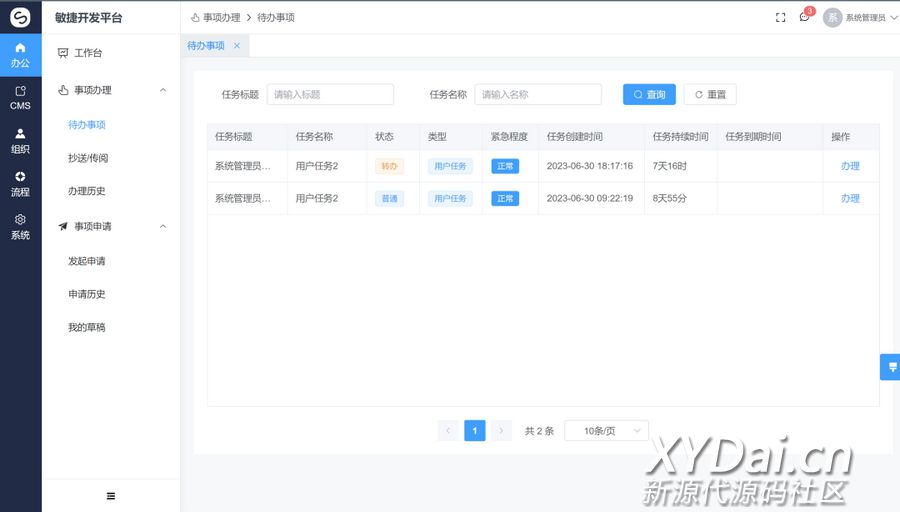
Task: Collapse sidebar using bottom menu icon
Action: 111,496
